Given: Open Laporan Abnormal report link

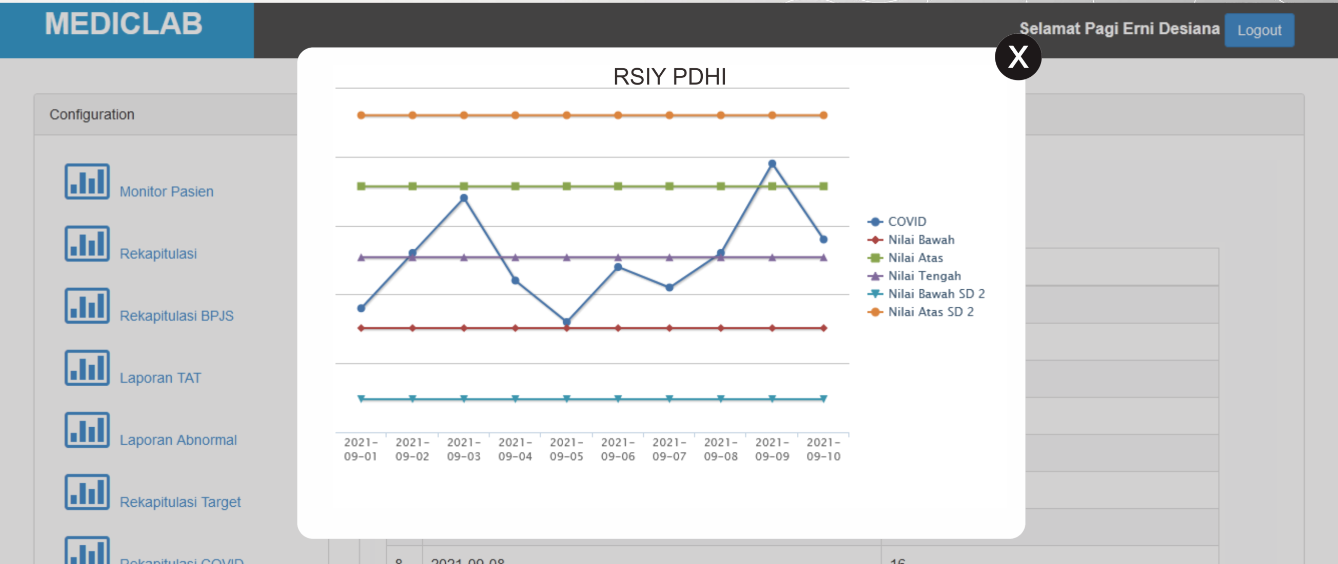Looking at the screenshot, I should point(178,440).
